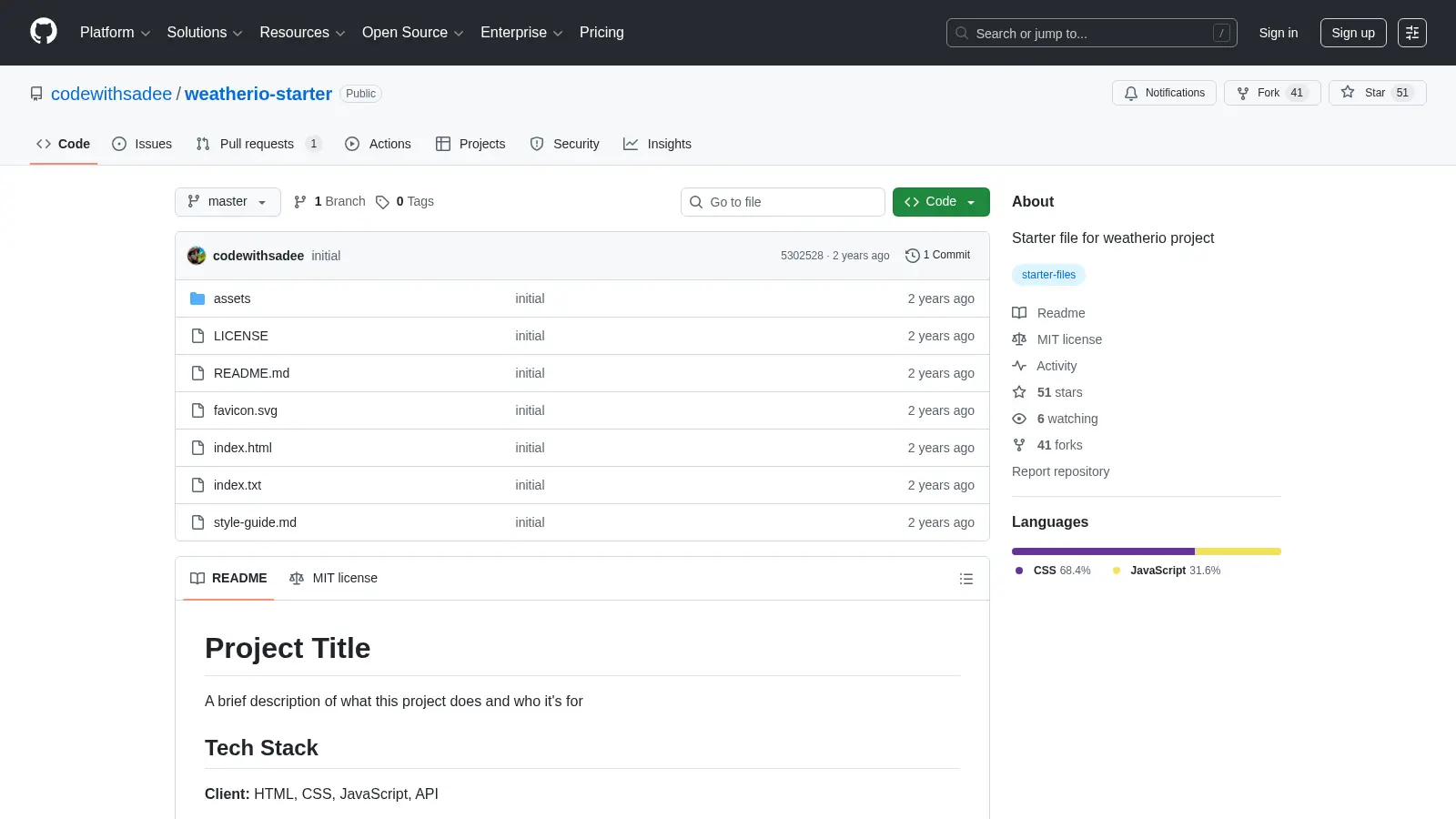
Task: Click the starter-files topic tag
Action: coord(1048,275)
